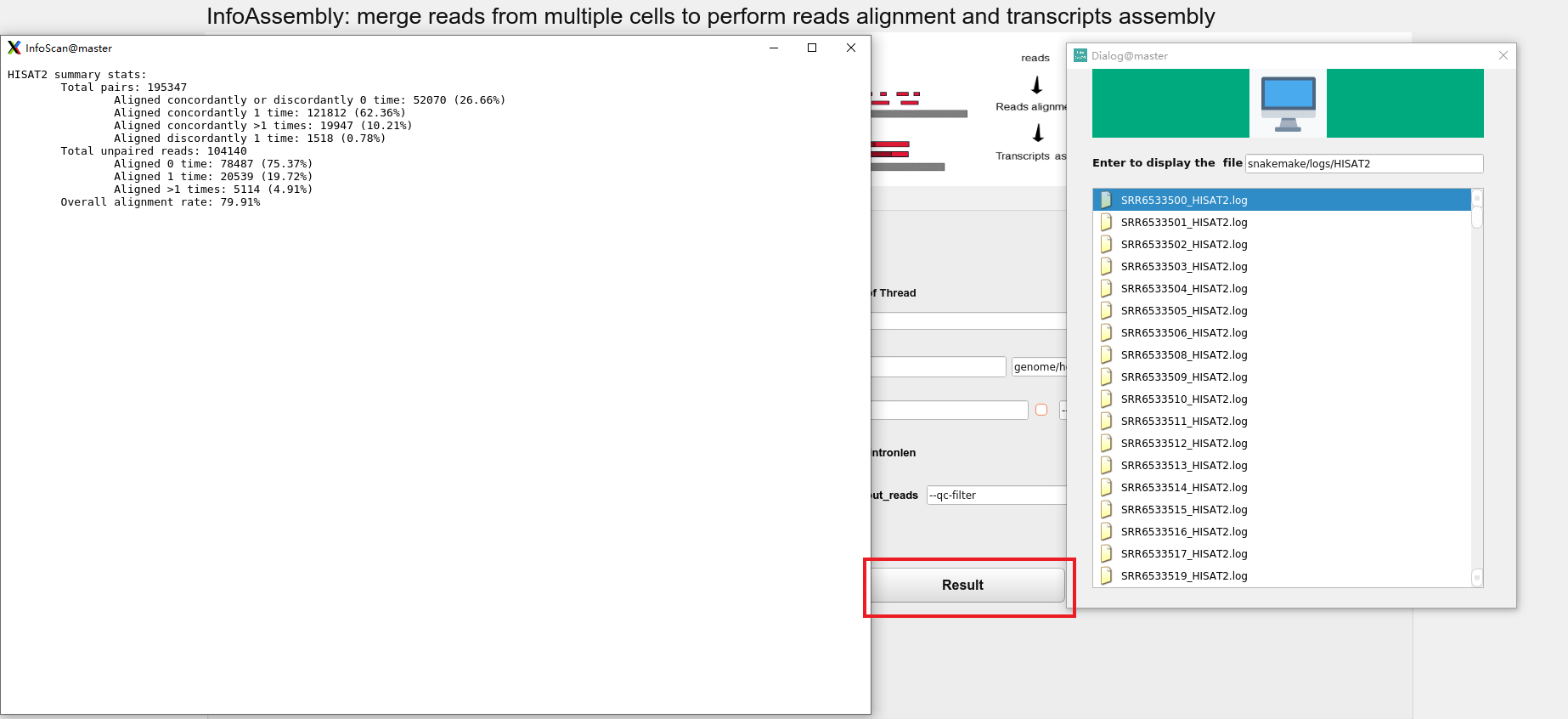Click file icon beside SRR6533508_HISAT2.log

click(x=1106, y=354)
